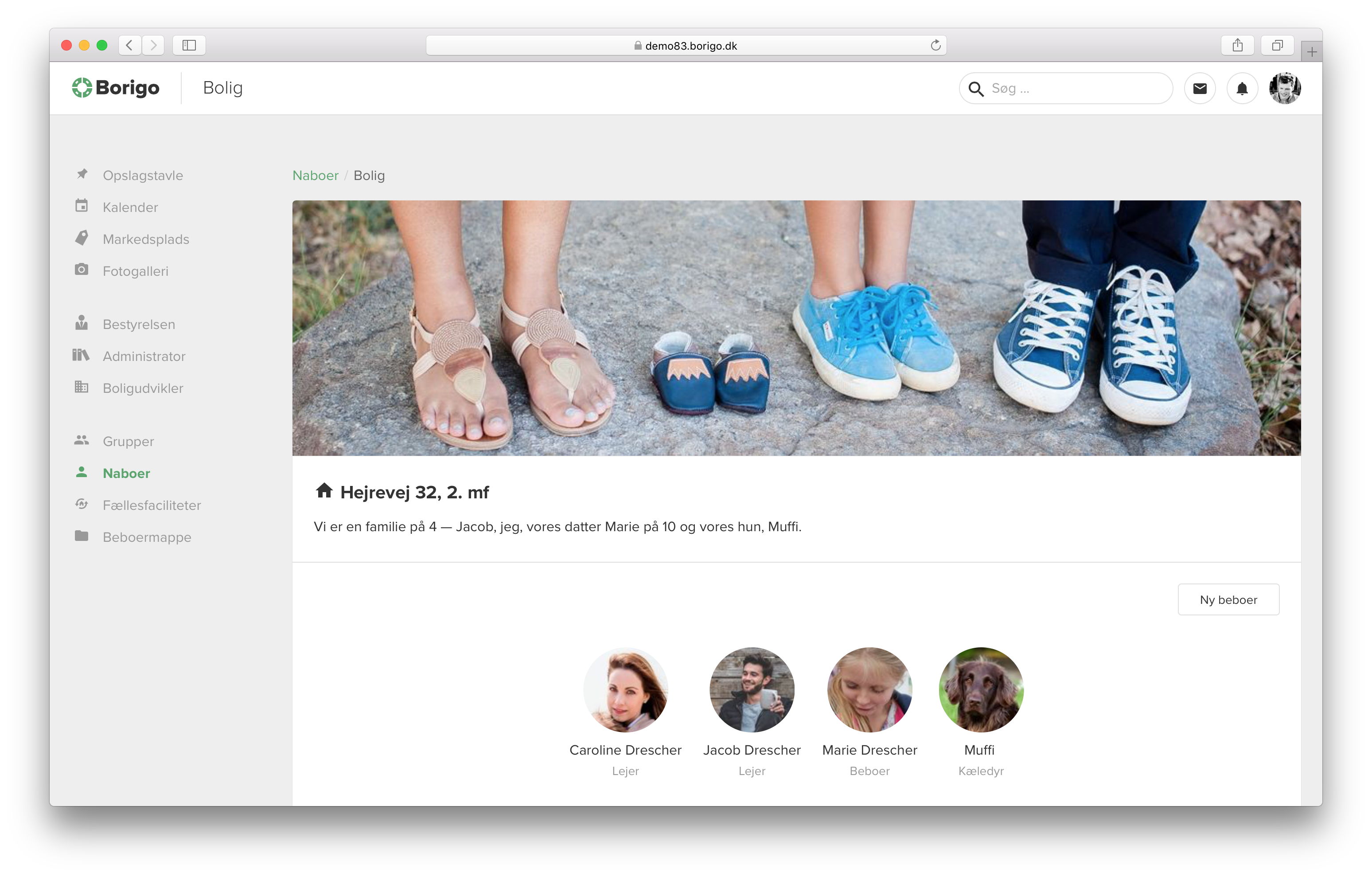Viewport: 1372px width, 877px height.
Task: Reload the page with the refresh icon
Action: click(935, 45)
